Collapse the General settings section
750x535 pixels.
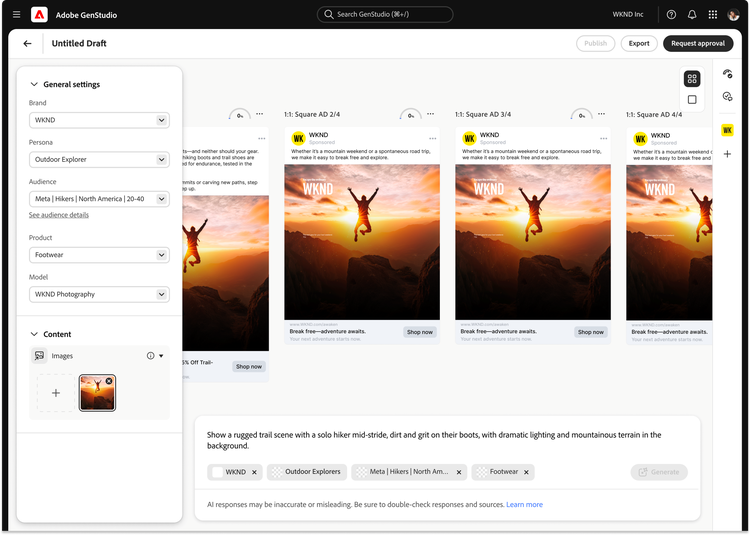coord(34,85)
